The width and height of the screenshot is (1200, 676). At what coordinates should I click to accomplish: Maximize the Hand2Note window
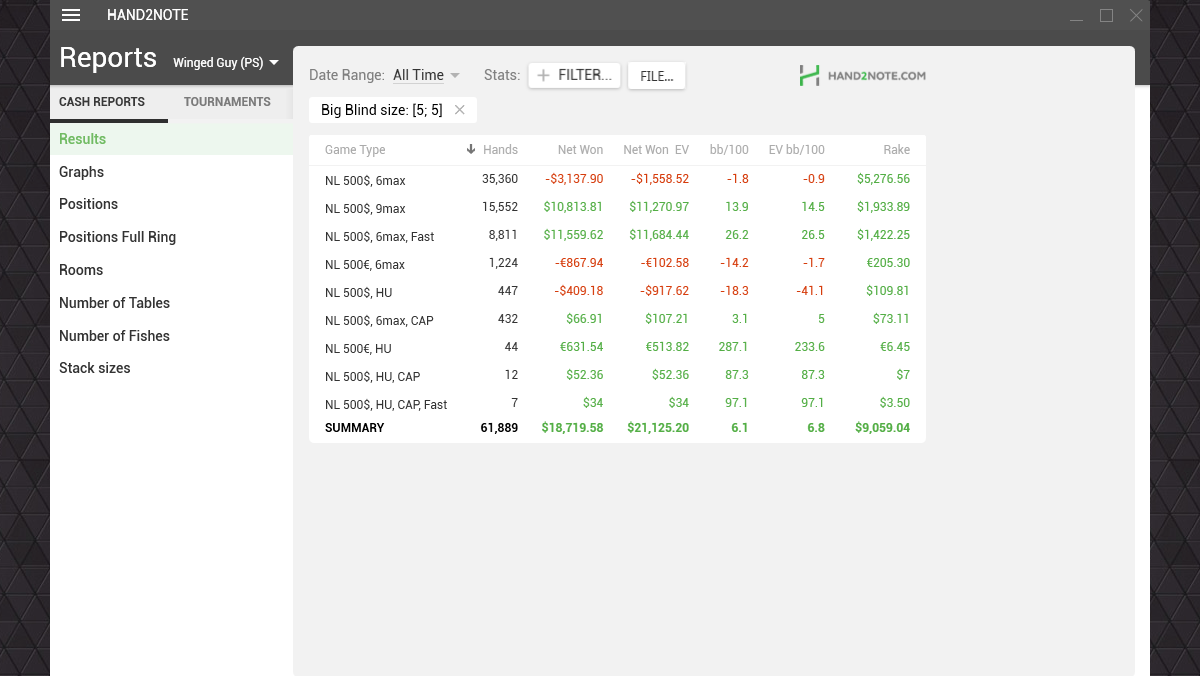point(1106,15)
